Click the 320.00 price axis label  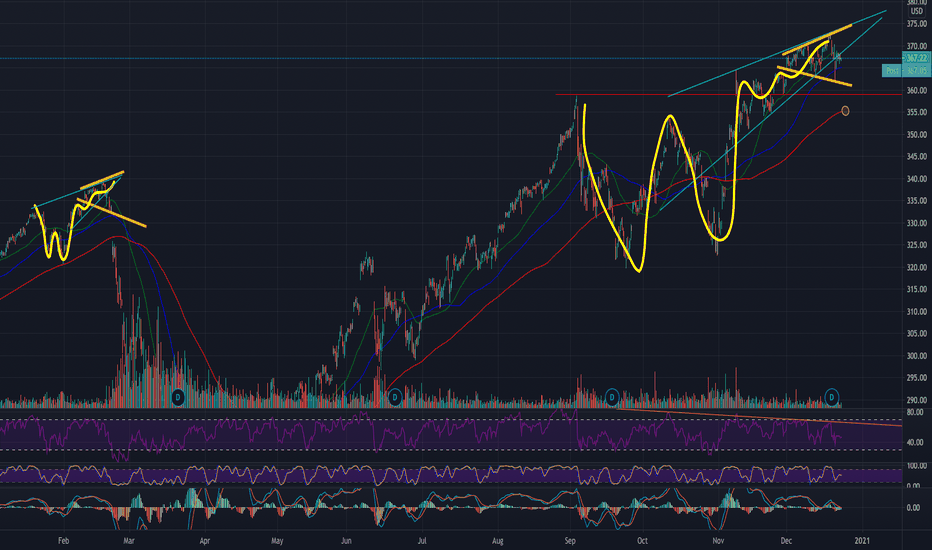point(917,267)
